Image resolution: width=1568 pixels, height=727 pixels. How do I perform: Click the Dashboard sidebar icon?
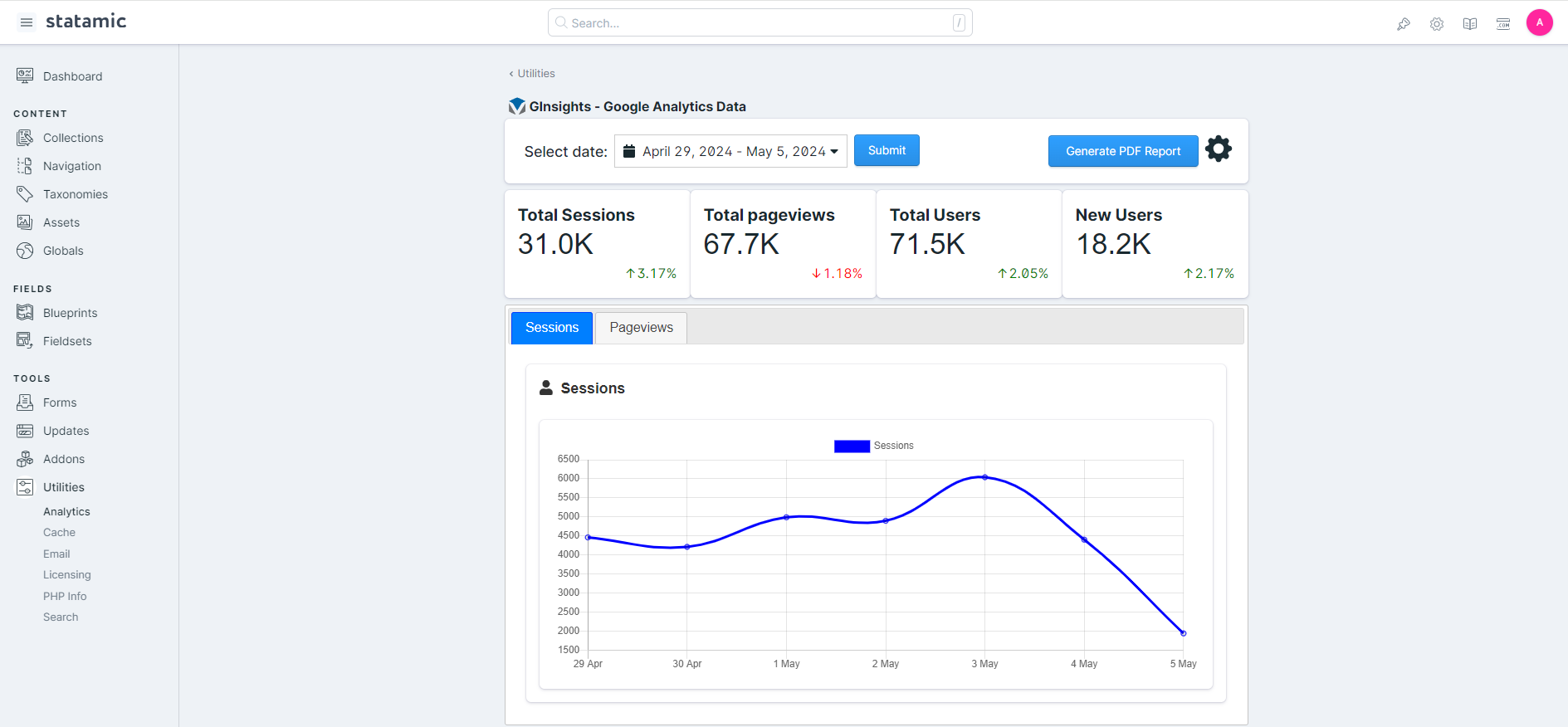point(25,76)
